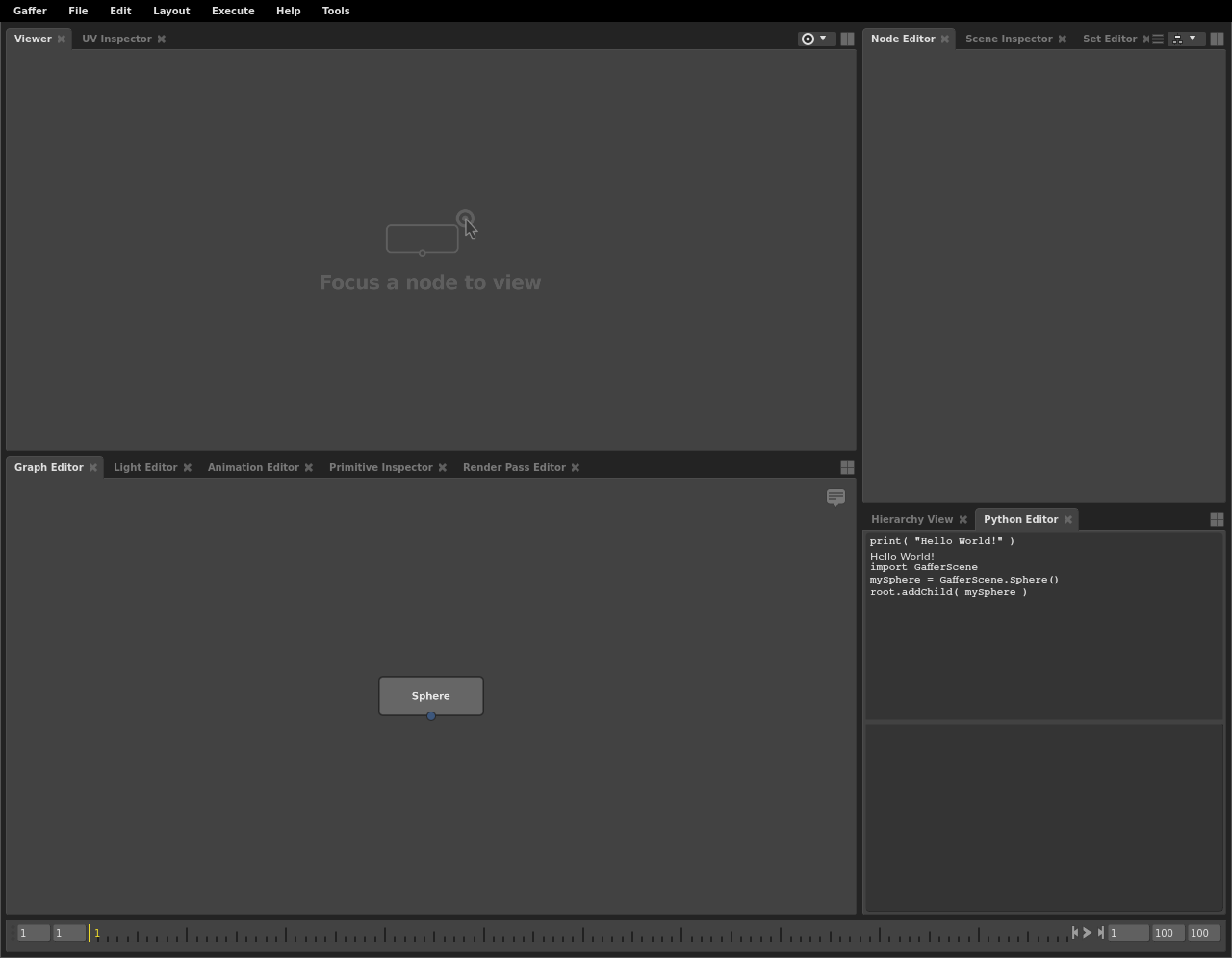Open Node Editor node-set dropdown menu

[1185, 39]
